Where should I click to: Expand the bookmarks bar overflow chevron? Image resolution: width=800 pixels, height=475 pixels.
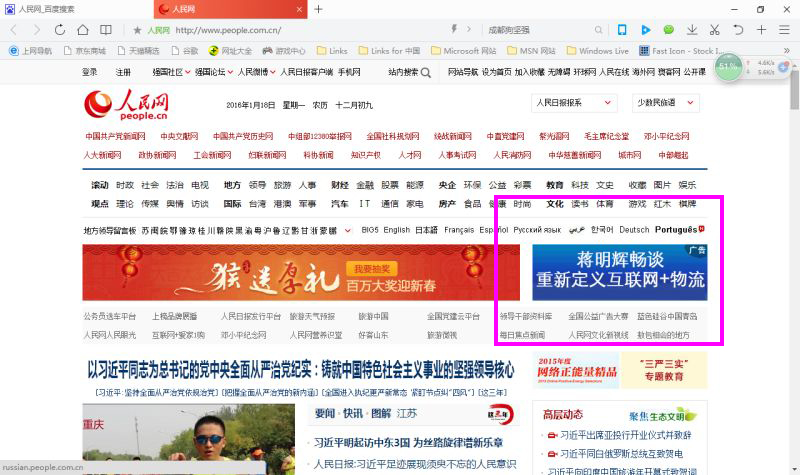click(x=787, y=51)
